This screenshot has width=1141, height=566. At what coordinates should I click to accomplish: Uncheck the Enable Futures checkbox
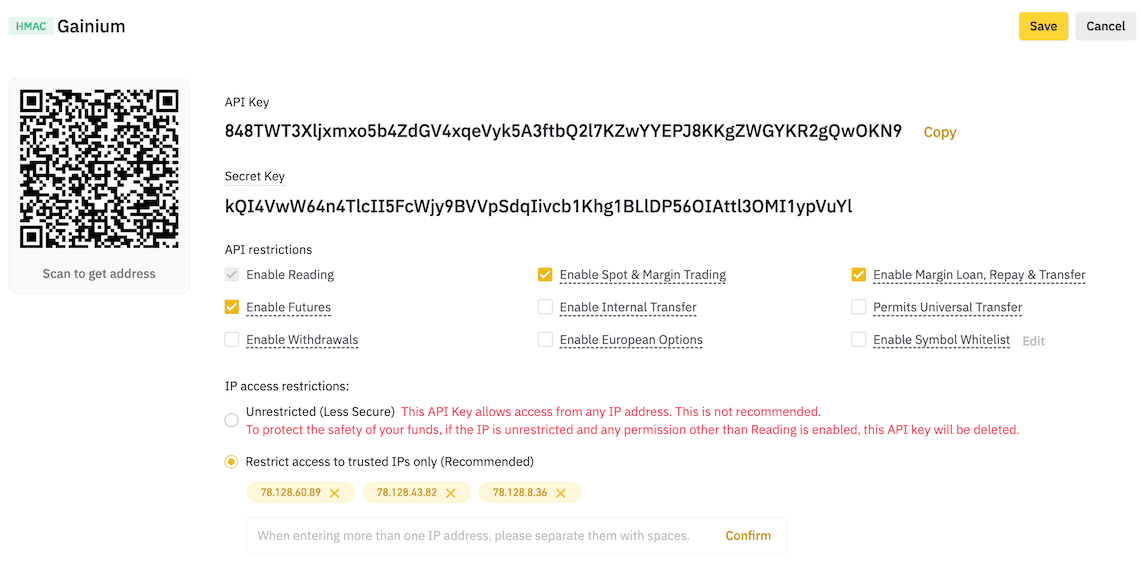click(232, 307)
